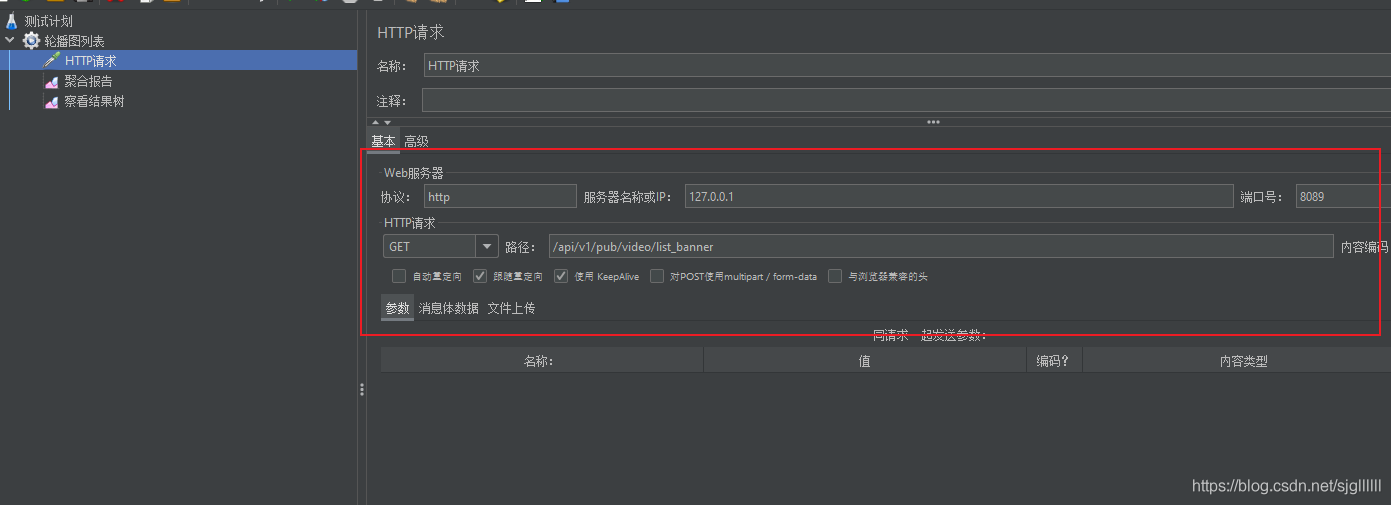Enable 与浏览器兼容的头 checkbox
The width and height of the screenshot is (1391, 505).
pyautogui.click(x=835, y=276)
